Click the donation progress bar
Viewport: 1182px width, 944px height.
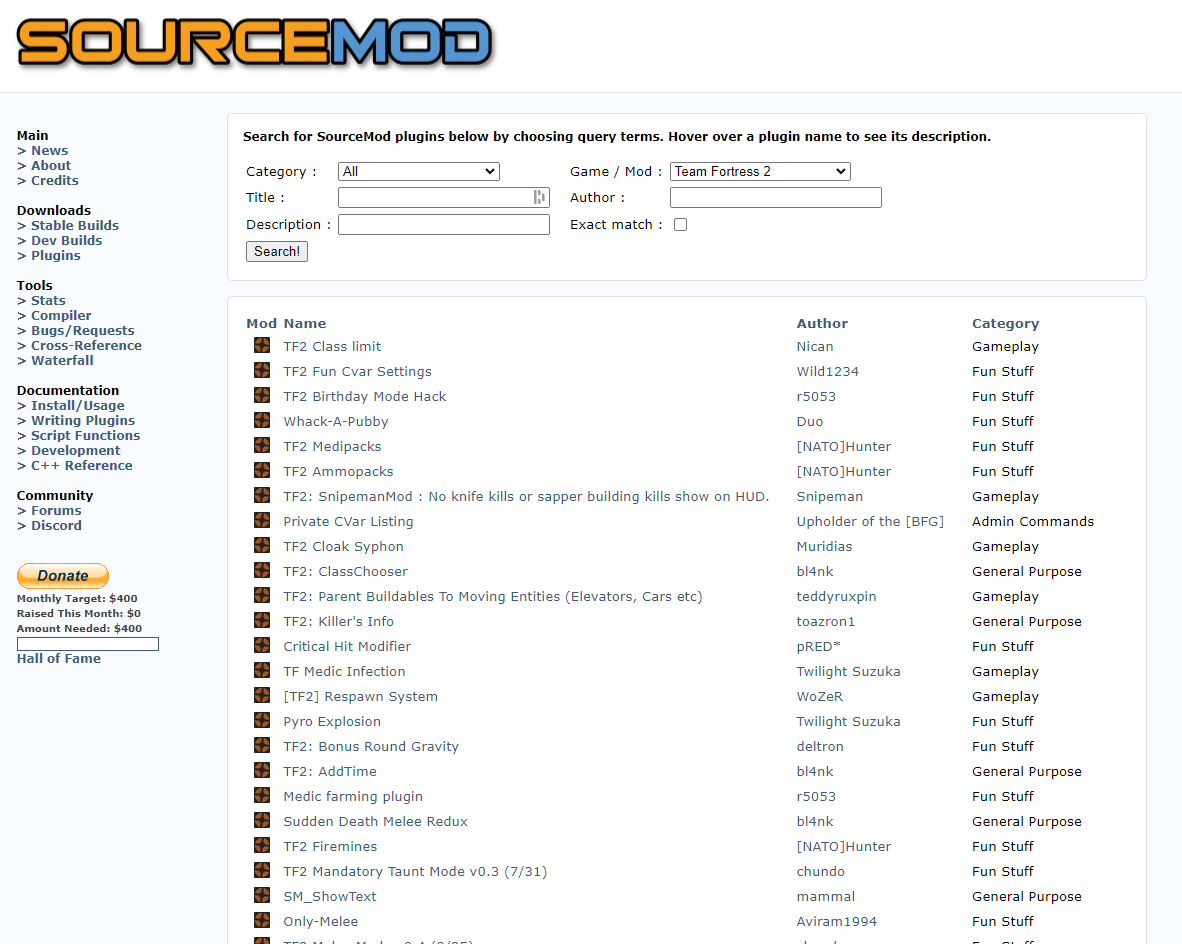point(87,644)
